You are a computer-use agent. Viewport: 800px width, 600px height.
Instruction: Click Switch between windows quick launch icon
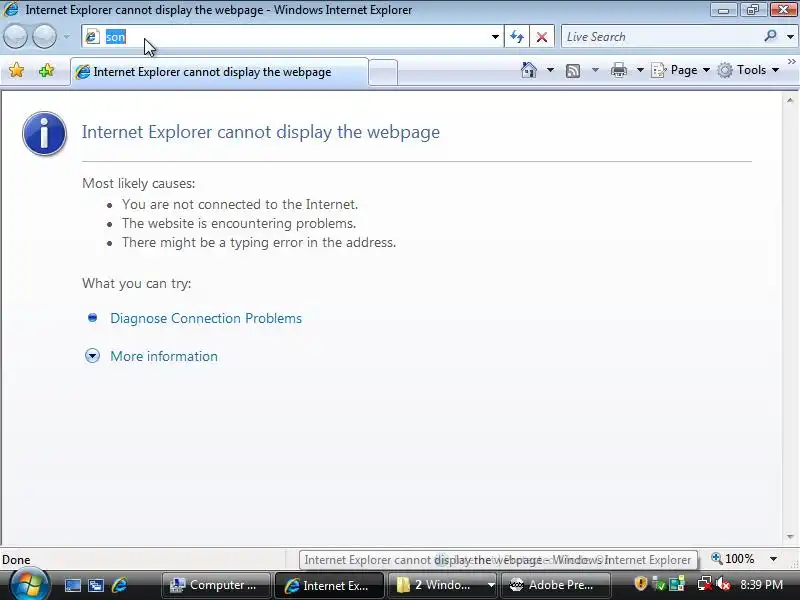tap(96, 585)
